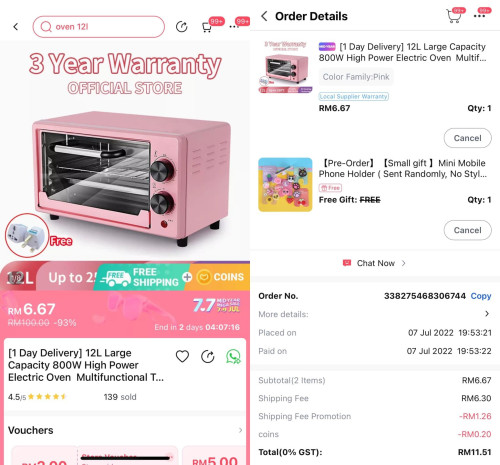Open Chat Now with seller

(374, 263)
